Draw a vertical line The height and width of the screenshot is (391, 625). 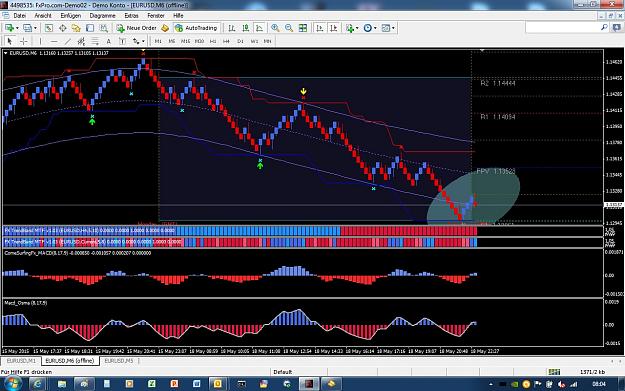click(40, 41)
